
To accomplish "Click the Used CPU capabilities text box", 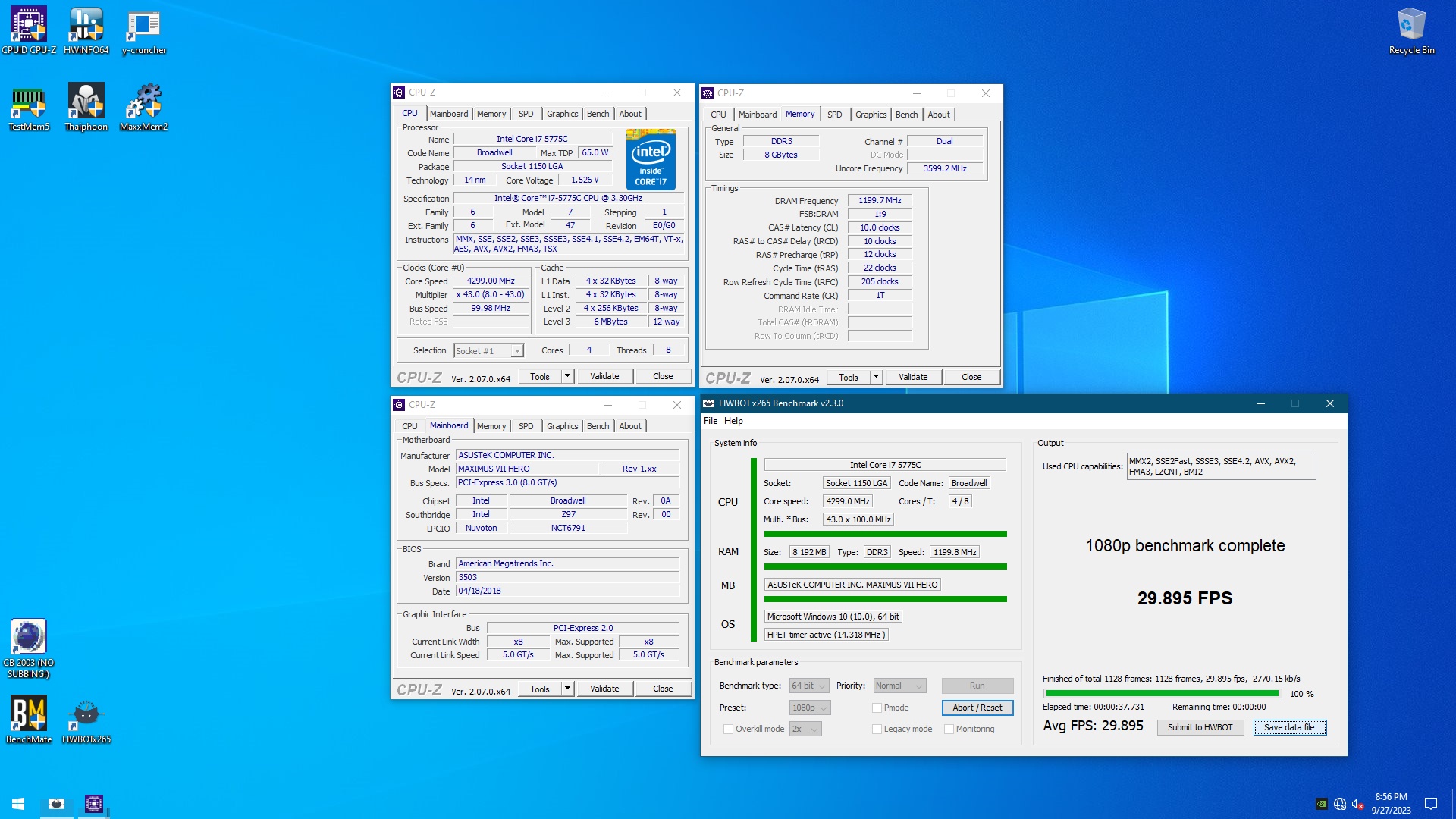I will 1221,466.
